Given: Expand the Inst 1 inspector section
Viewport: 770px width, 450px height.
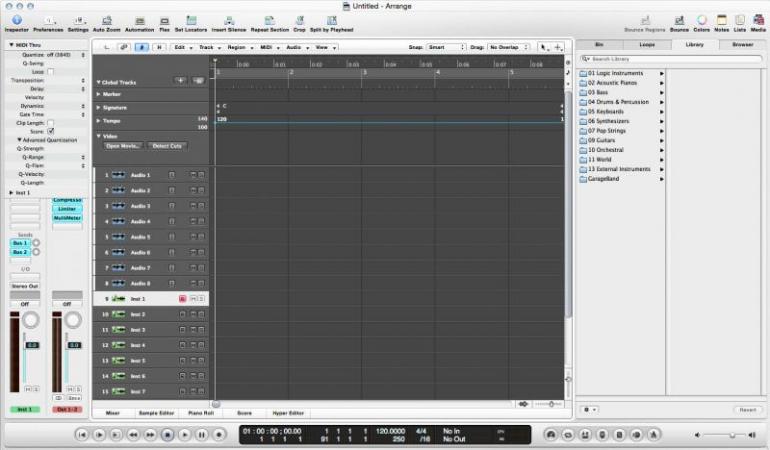Looking at the screenshot, I should click(11, 193).
